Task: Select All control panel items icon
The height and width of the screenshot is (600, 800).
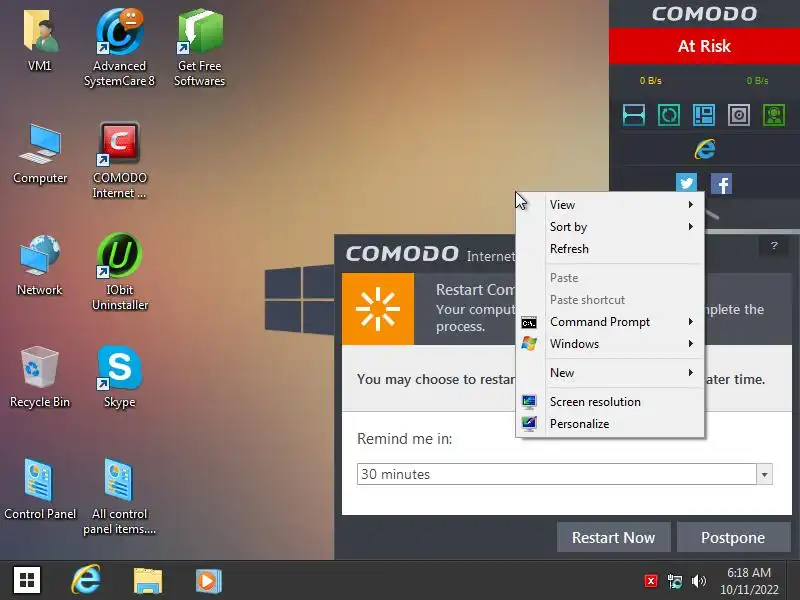Action: [x=119, y=496]
